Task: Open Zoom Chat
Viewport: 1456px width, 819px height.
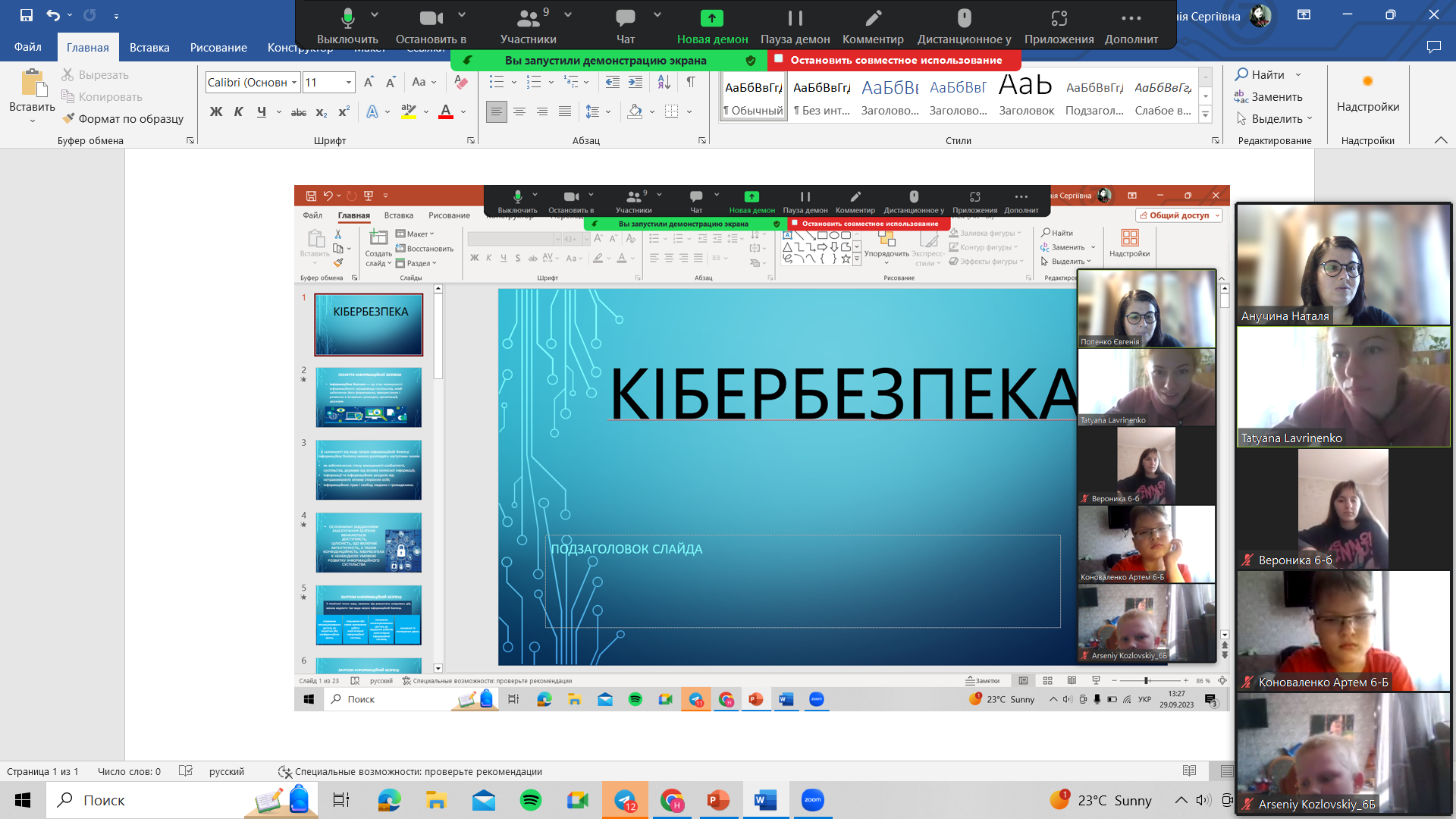Action: coord(626,27)
